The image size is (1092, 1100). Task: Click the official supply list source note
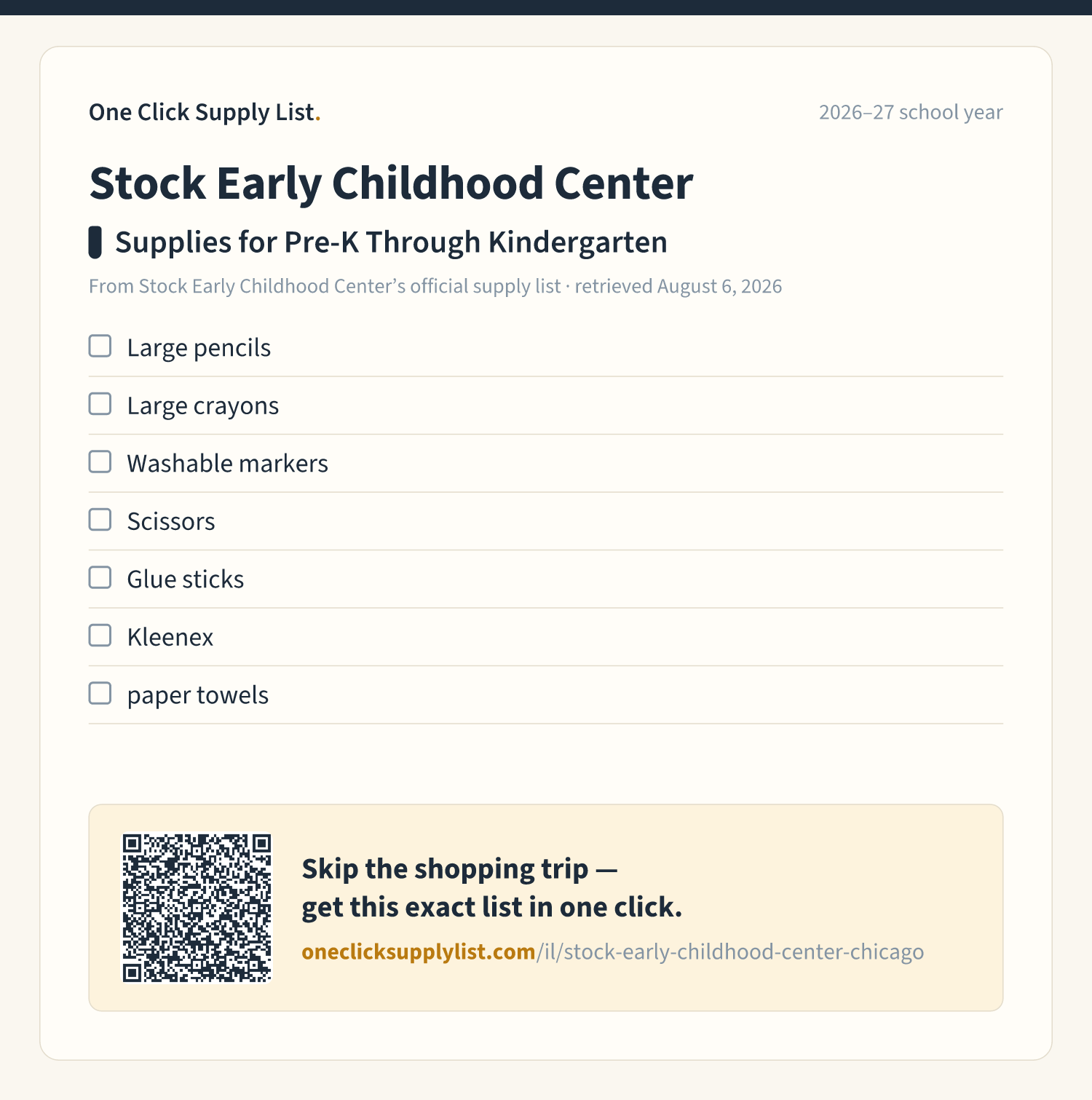pyautogui.click(x=435, y=286)
